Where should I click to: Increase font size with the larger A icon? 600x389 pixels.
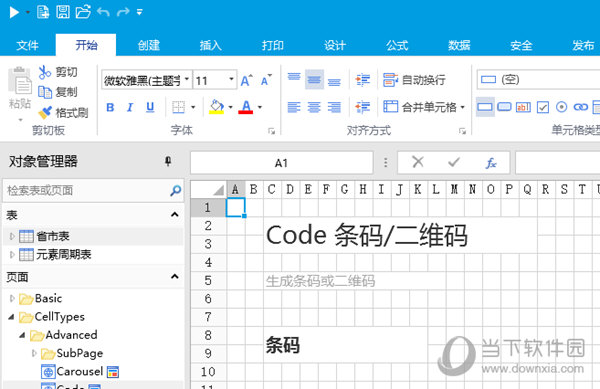(x=246, y=80)
